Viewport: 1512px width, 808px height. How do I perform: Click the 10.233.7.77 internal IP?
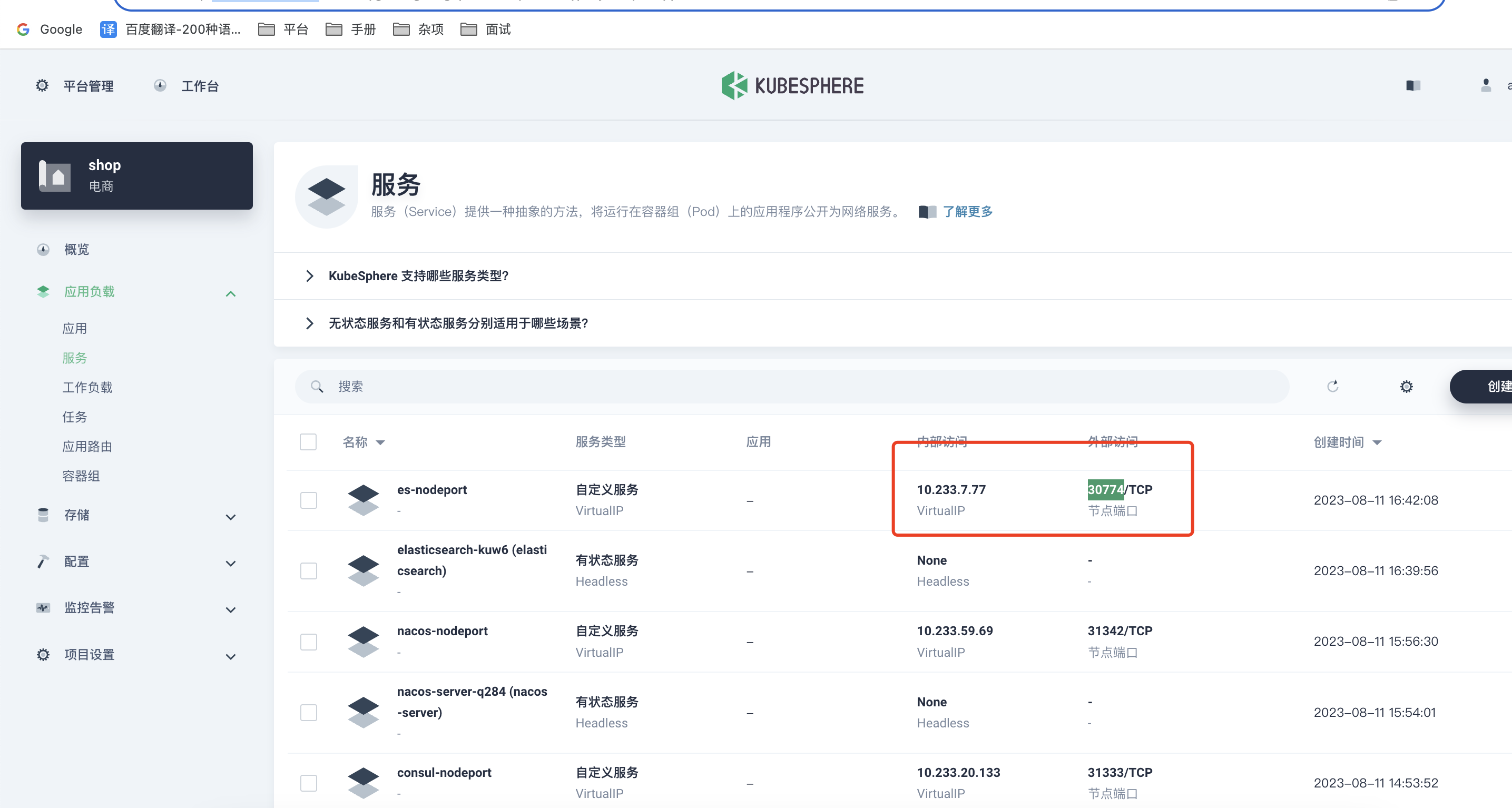[951, 489]
